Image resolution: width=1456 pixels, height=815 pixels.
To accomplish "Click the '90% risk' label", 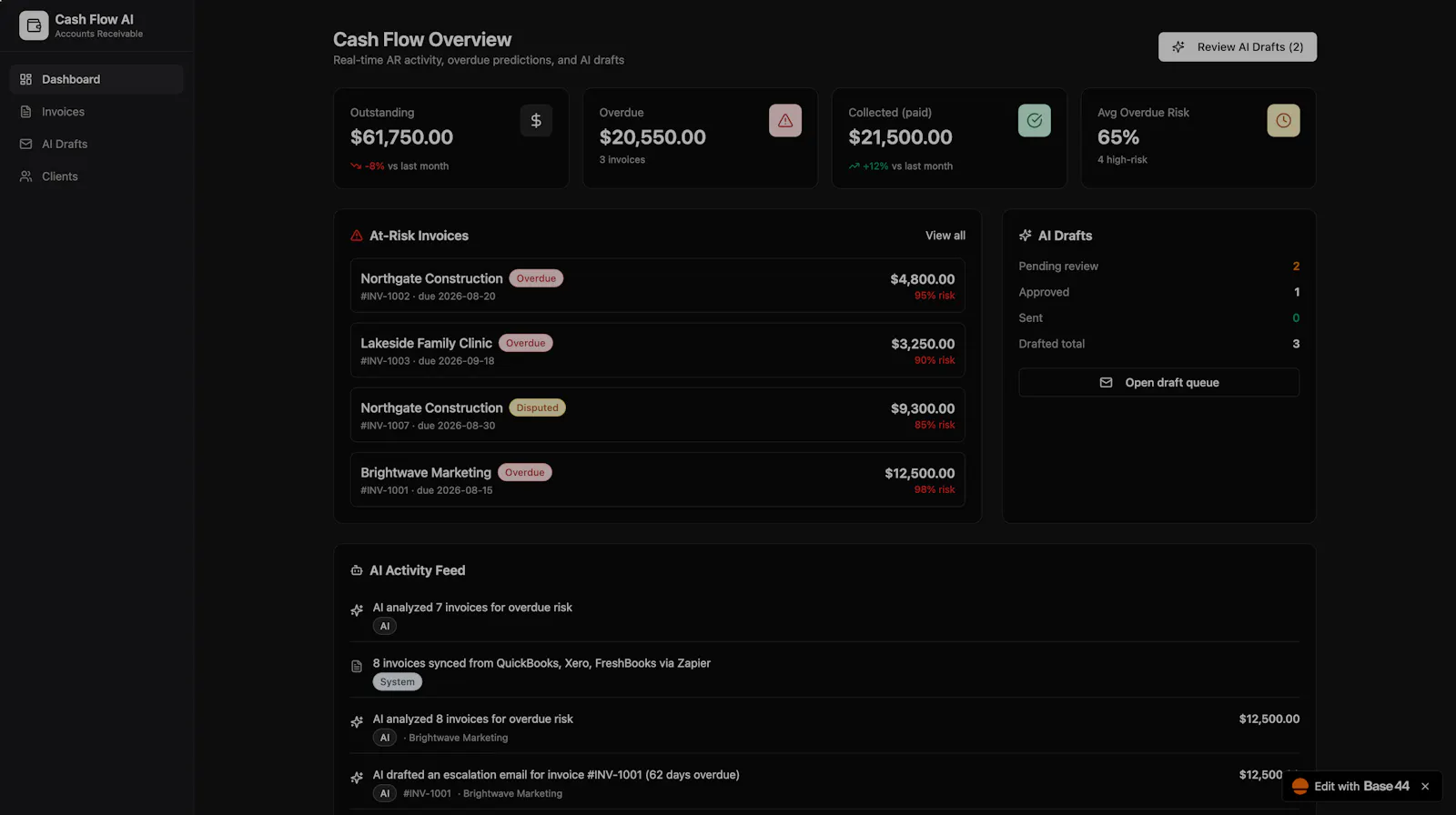I will pyautogui.click(x=935, y=360).
